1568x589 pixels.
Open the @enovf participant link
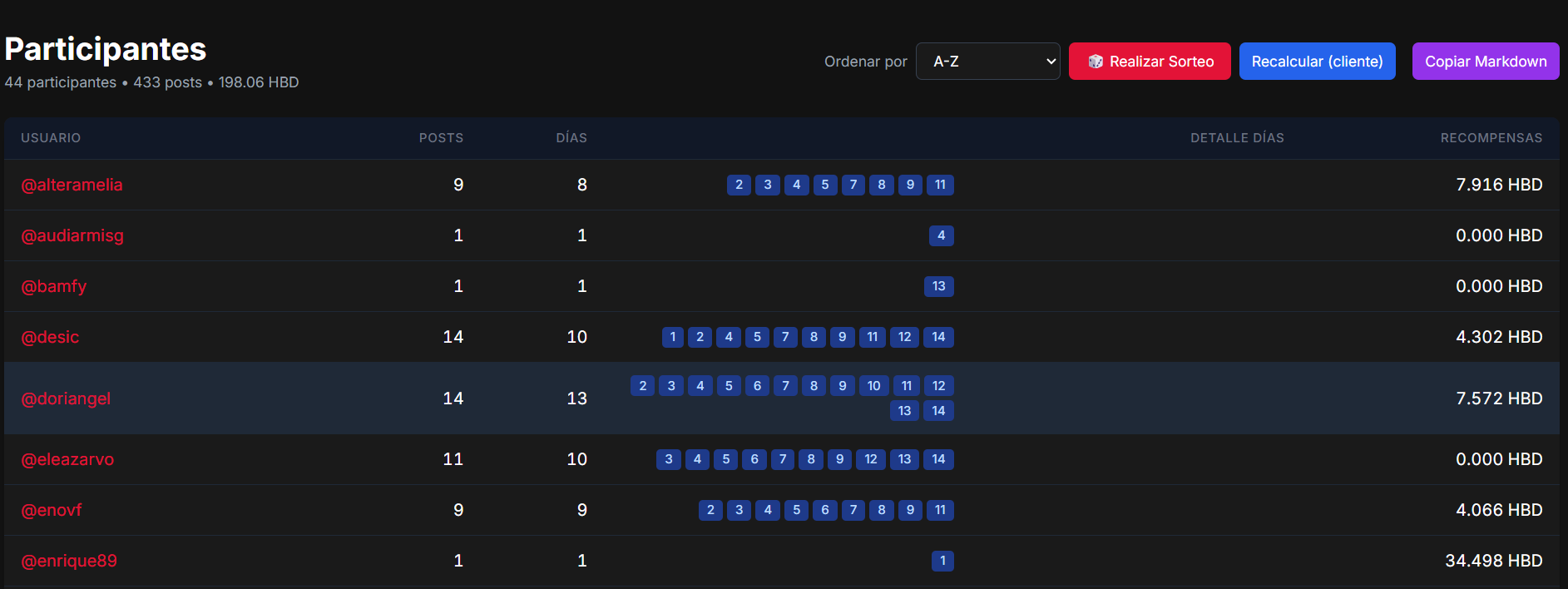[52, 510]
